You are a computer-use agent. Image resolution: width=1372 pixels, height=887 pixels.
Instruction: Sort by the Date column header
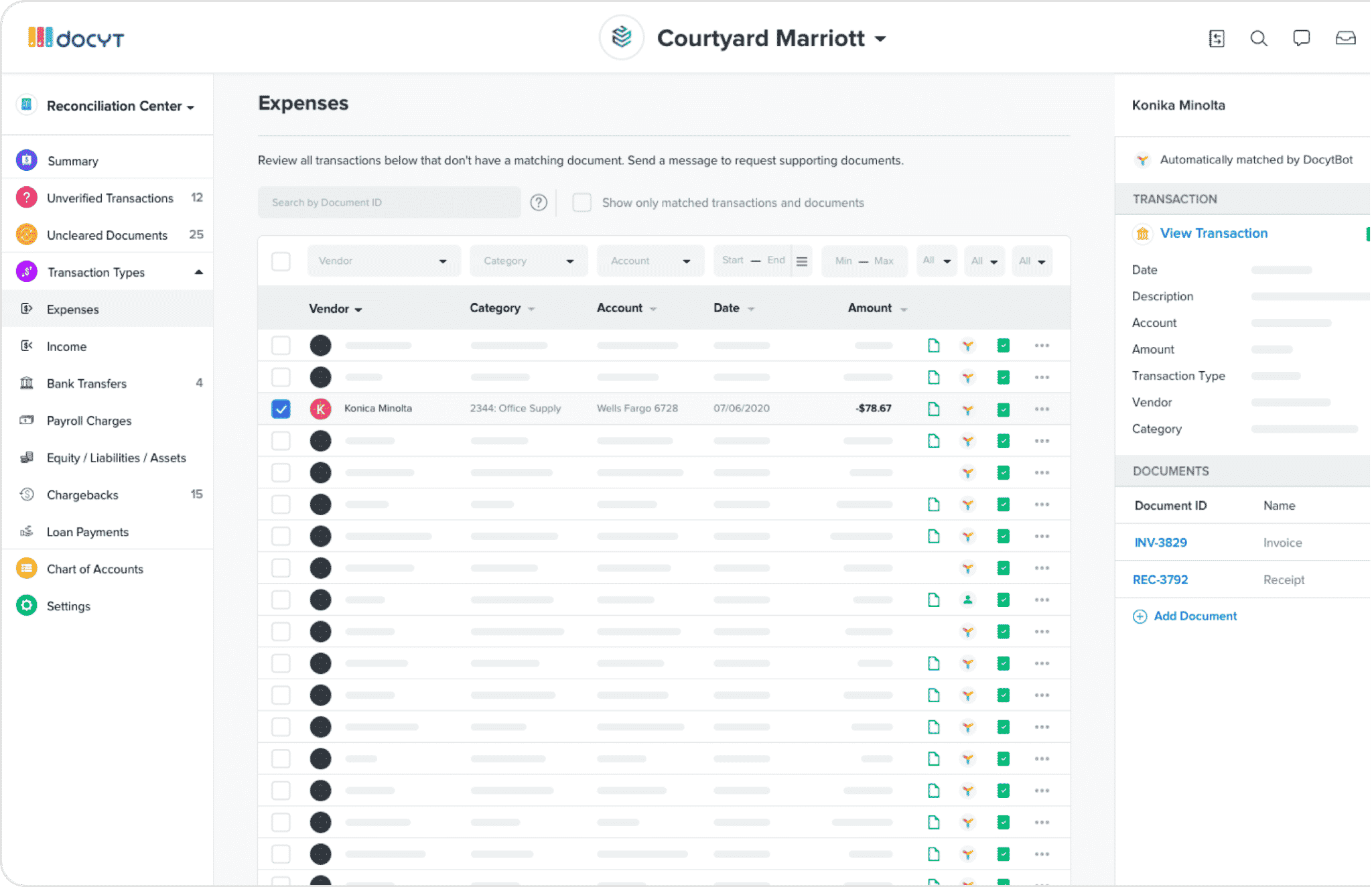[x=733, y=308]
